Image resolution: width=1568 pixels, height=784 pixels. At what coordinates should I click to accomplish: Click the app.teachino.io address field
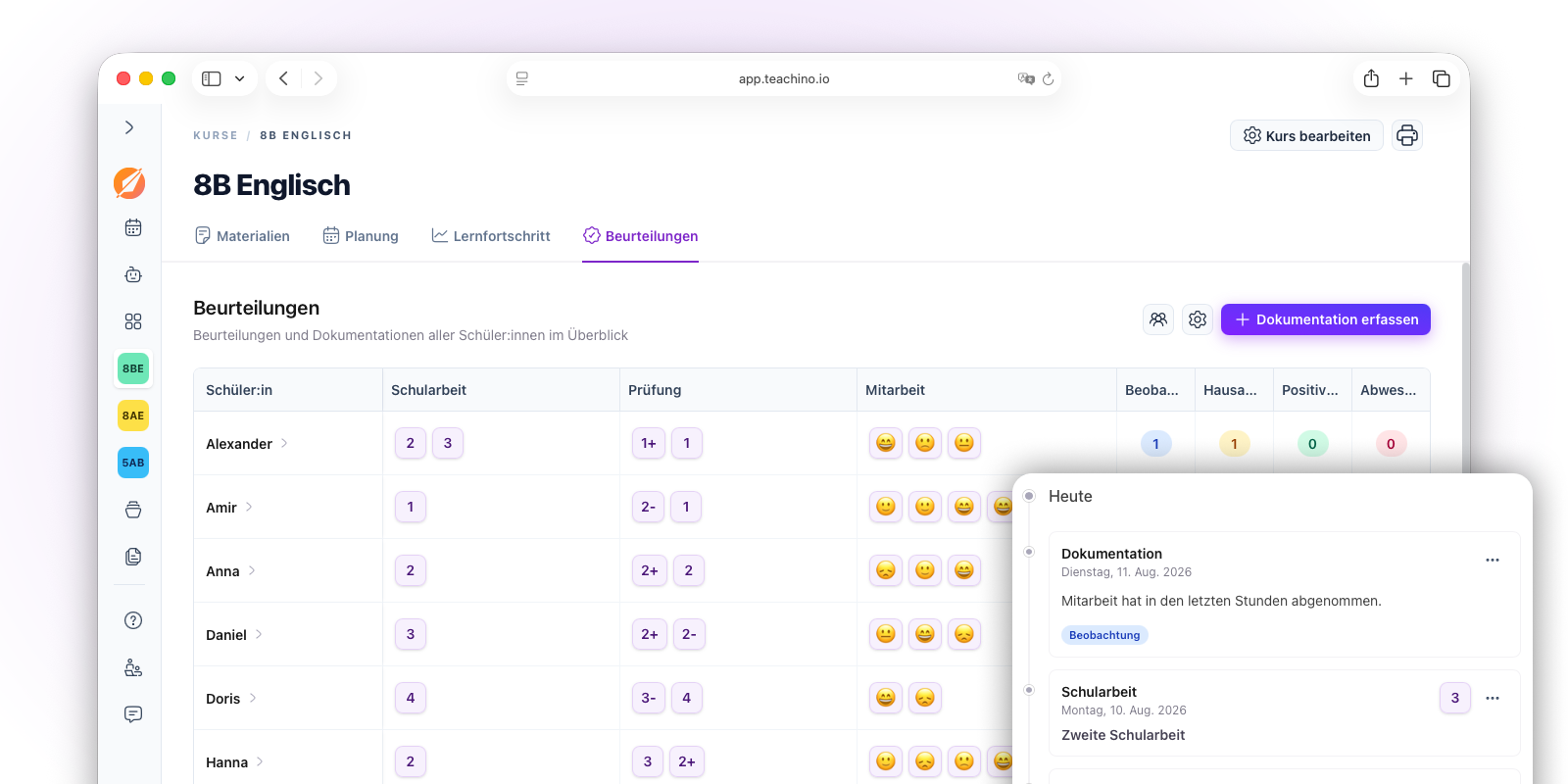[784, 78]
